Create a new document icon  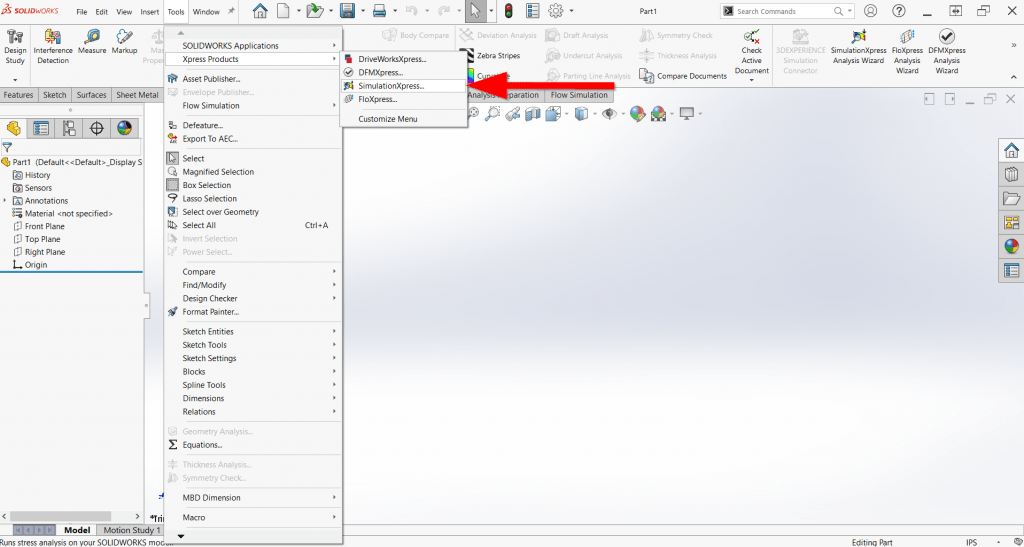pyautogui.click(x=283, y=11)
